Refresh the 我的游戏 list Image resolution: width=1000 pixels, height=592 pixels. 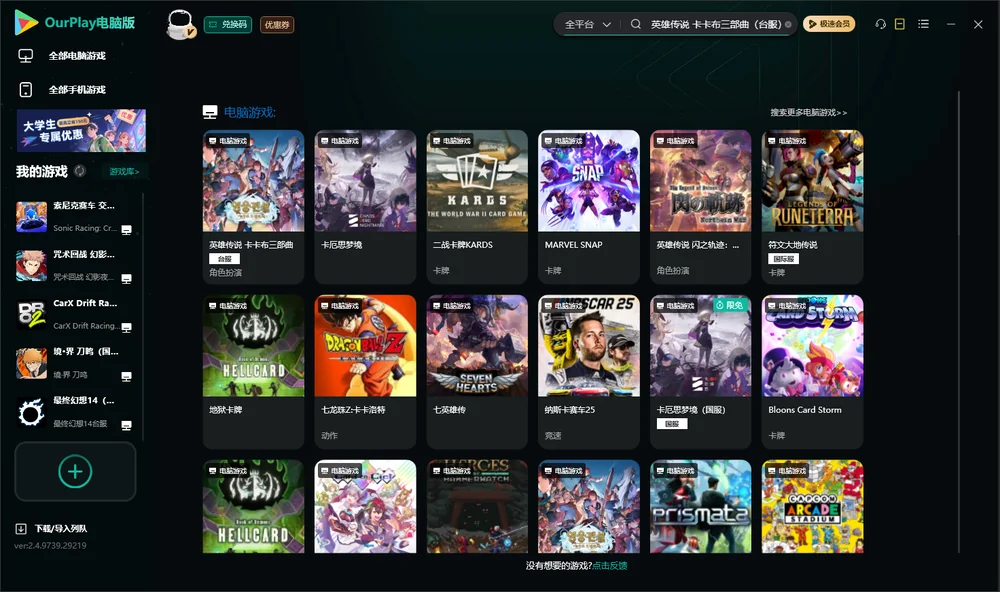80,171
